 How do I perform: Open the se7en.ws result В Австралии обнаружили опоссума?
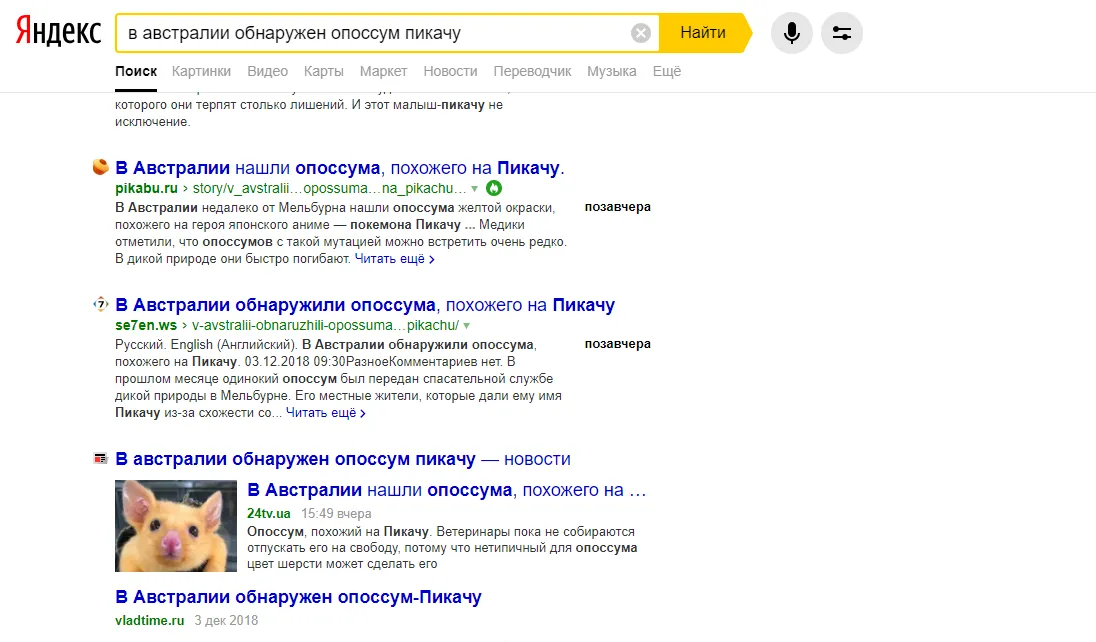point(365,305)
